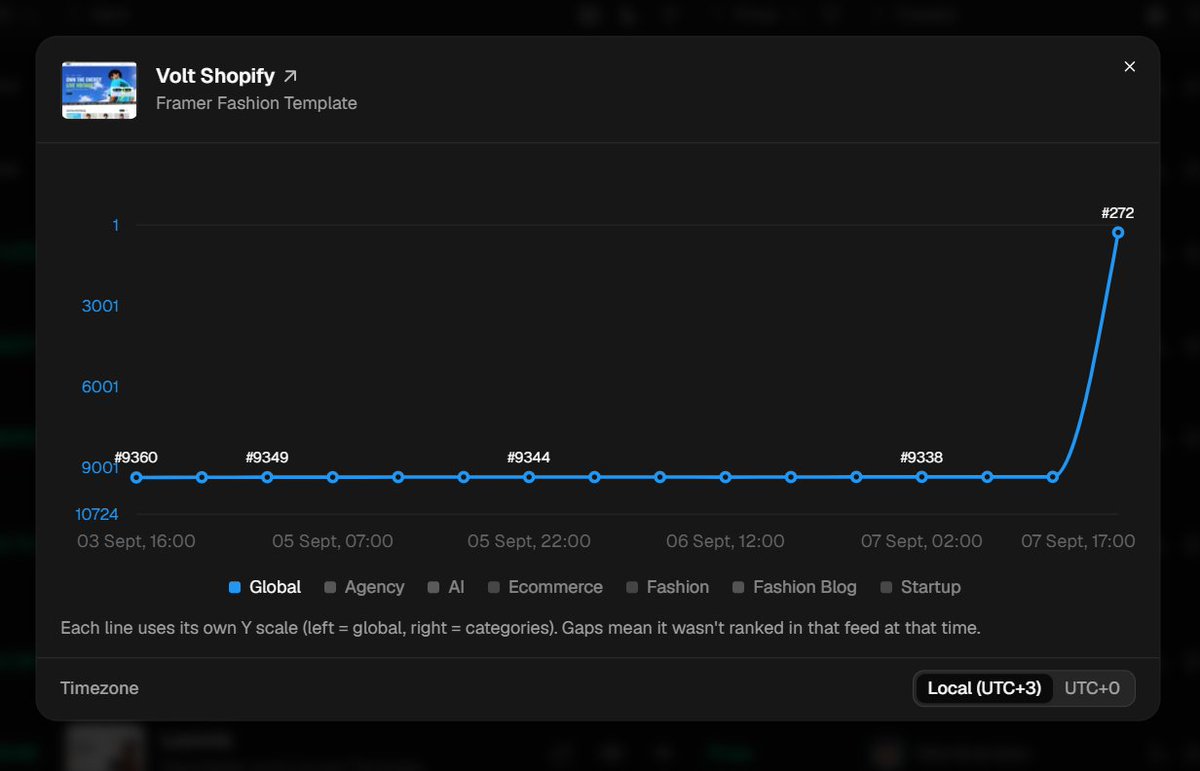The width and height of the screenshot is (1200, 771).
Task: Click the "03 Sept, 16:00" axis label
Action: pos(136,541)
